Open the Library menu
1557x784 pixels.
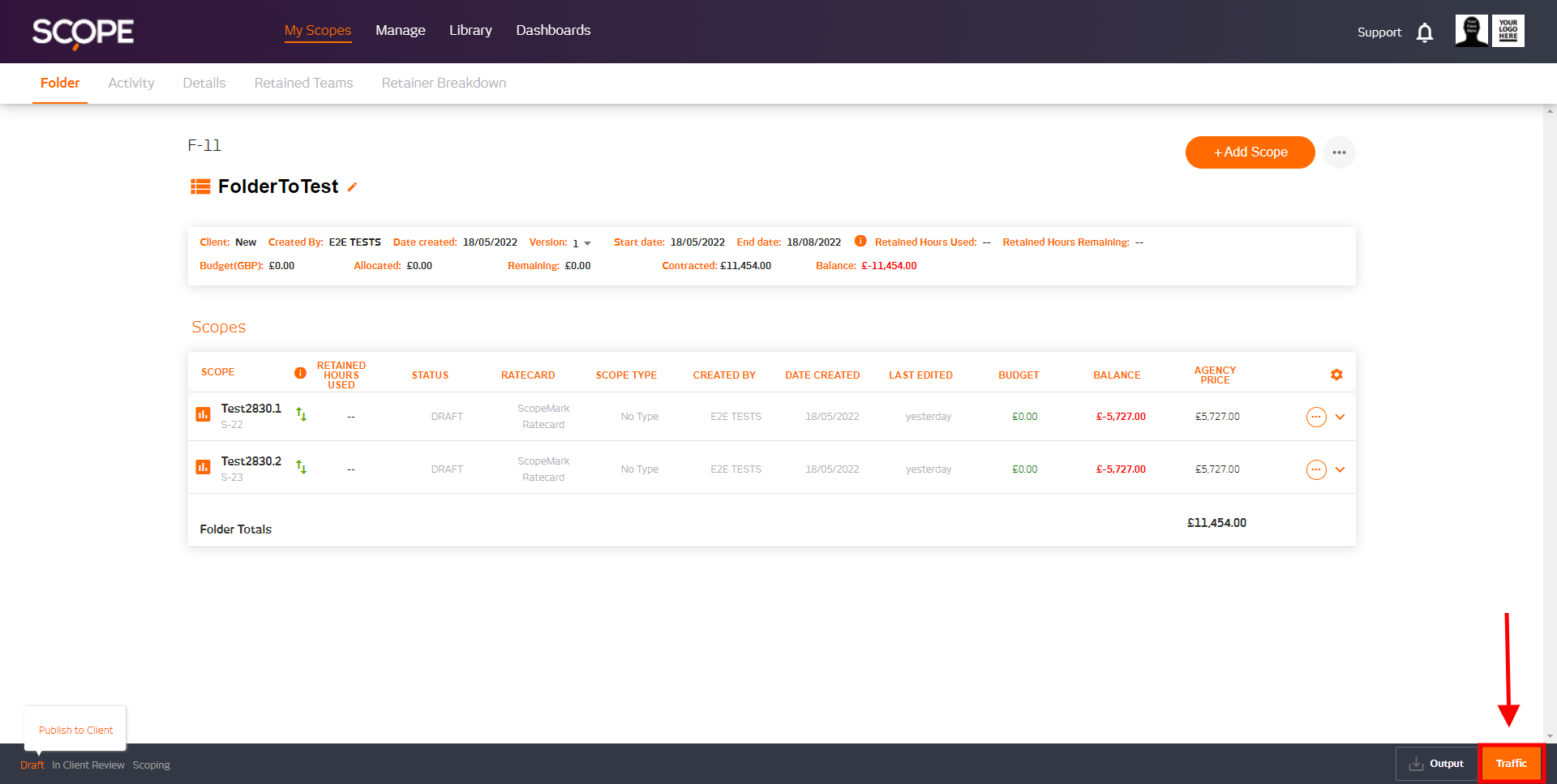tap(470, 30)
